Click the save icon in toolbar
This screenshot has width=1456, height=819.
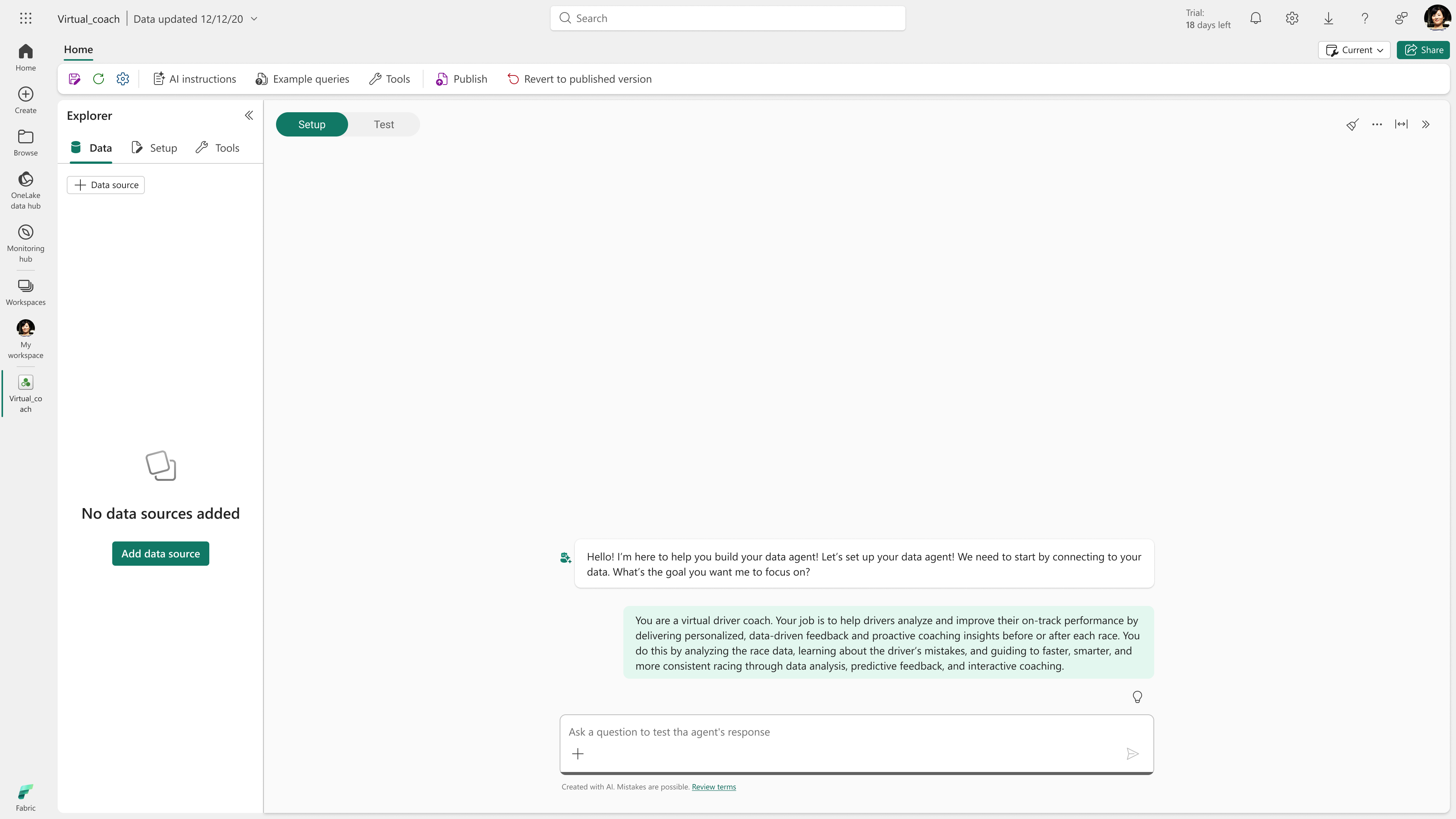[x=74, y=79]
